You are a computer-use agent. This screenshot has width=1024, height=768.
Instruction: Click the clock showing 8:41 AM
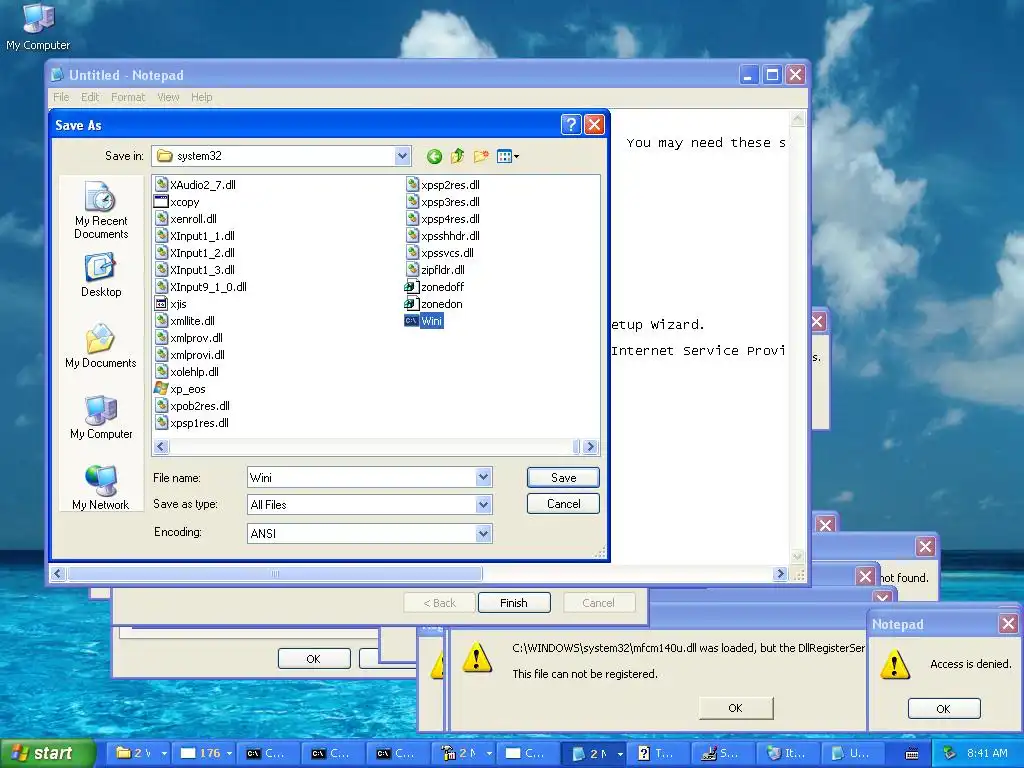coord(987,753)
